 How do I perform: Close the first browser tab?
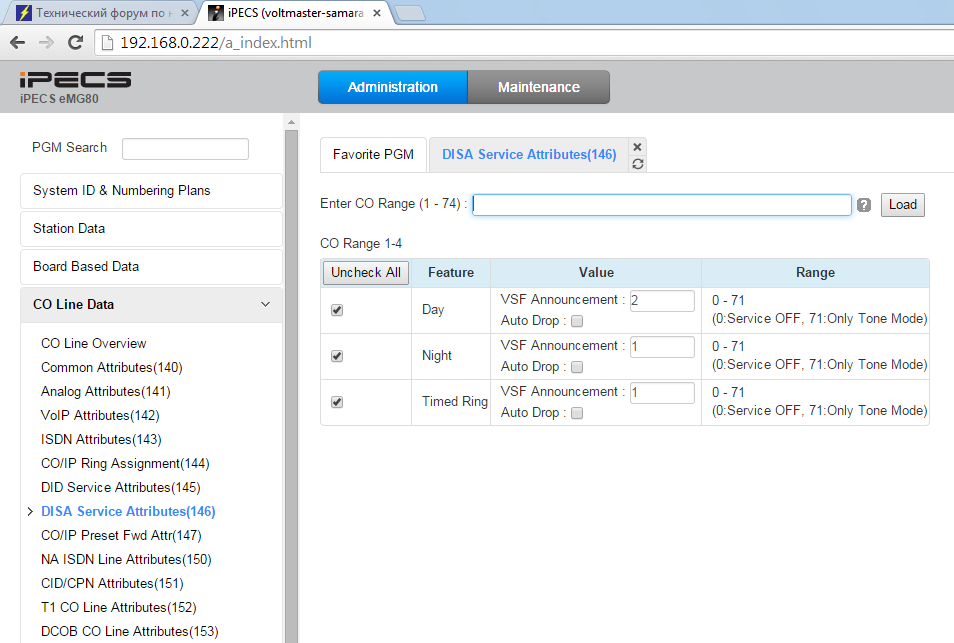[x=184, y=13]
